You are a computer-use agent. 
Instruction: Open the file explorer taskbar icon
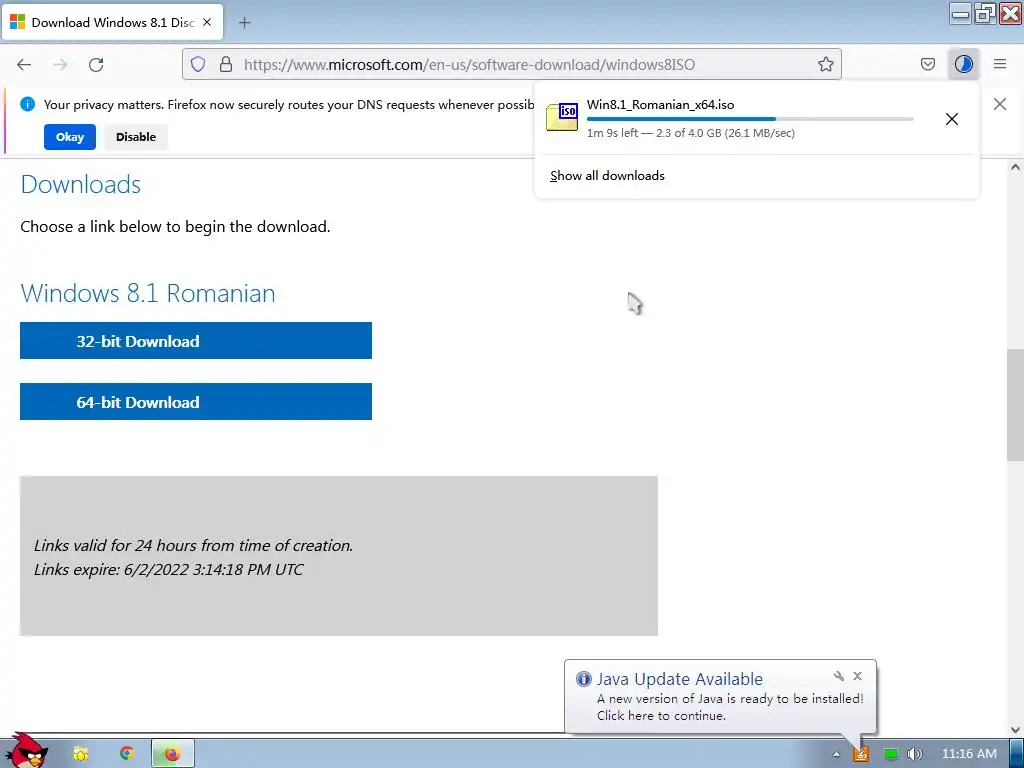click(81, 754)
